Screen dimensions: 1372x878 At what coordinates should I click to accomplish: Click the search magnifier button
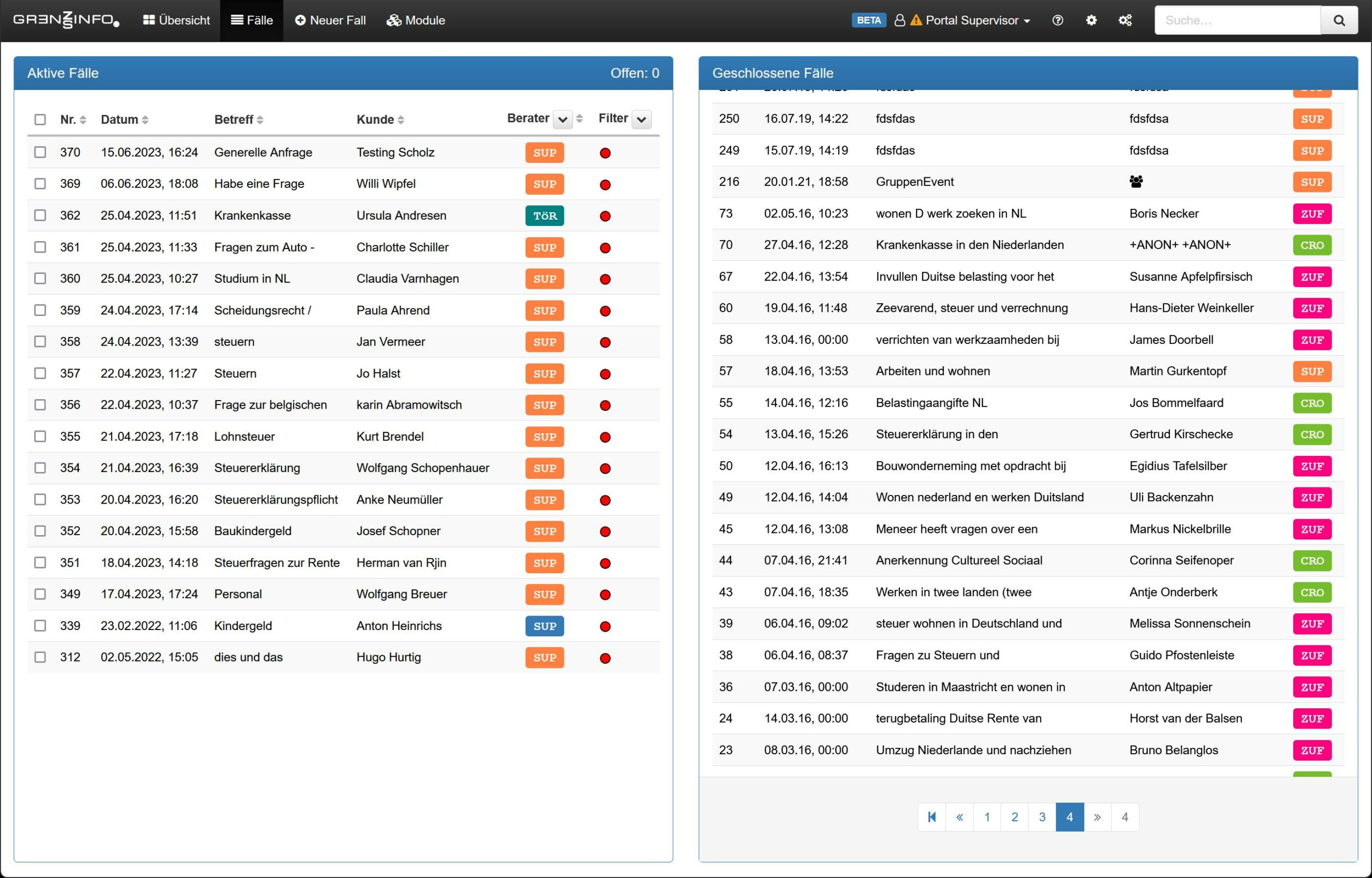tap(1339, 20)
